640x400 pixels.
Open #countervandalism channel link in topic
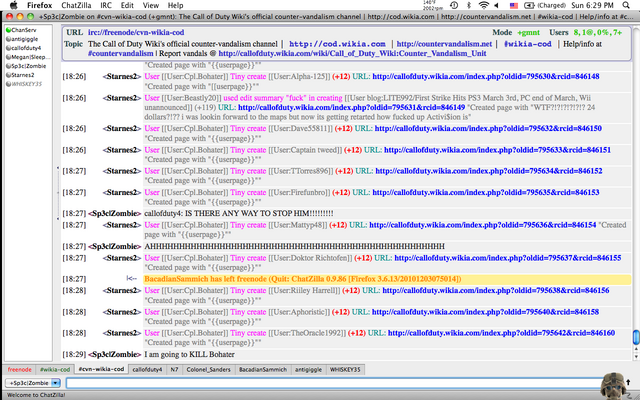tap(120, 53)
